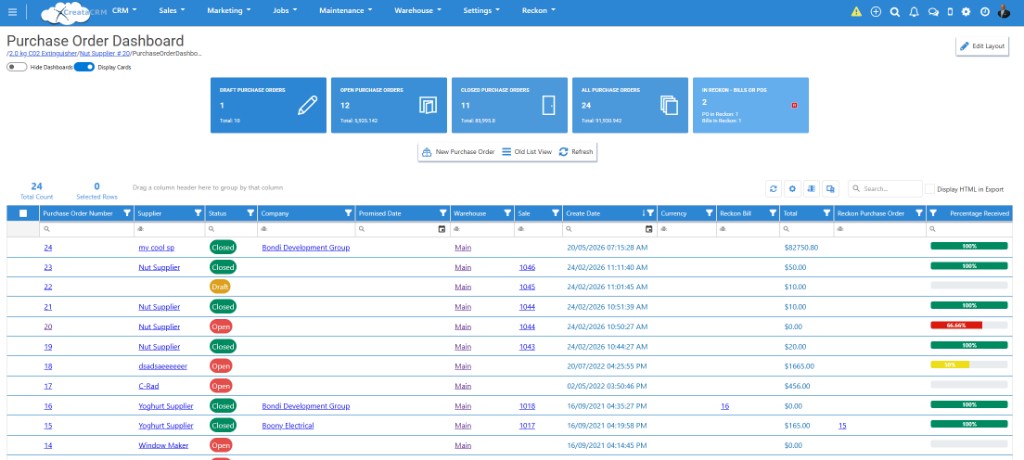
Task: Follow the Nut Supplier # 20 breadcrumb
Action: tap(104, 53)
